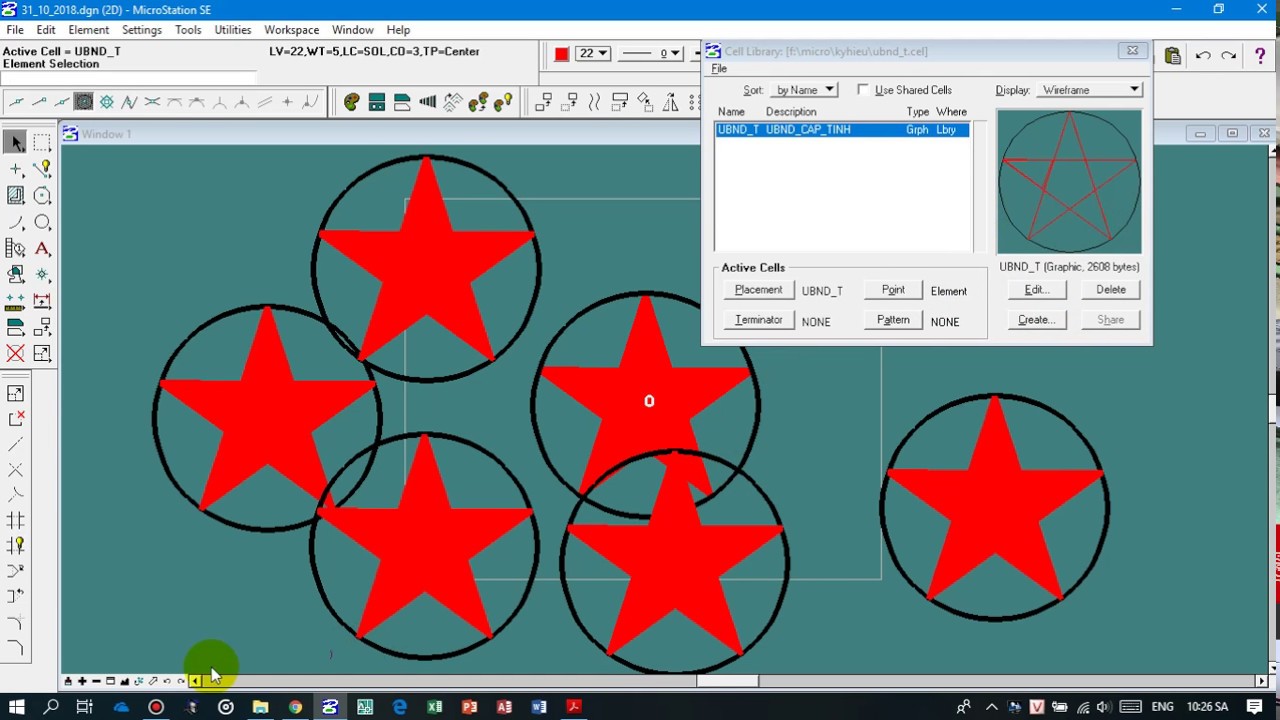Open the Help question mark icon
Viewport: 1280px width, 720px height.
tap(1259, 56)
